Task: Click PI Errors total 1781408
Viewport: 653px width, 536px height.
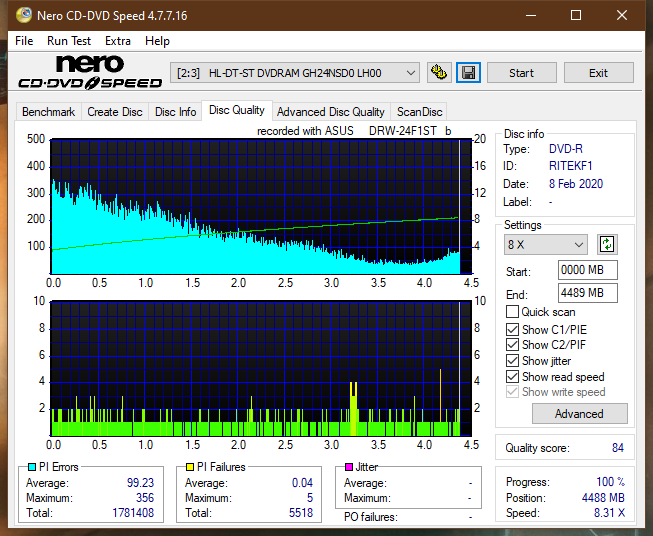Action: [x=133, y=513]
